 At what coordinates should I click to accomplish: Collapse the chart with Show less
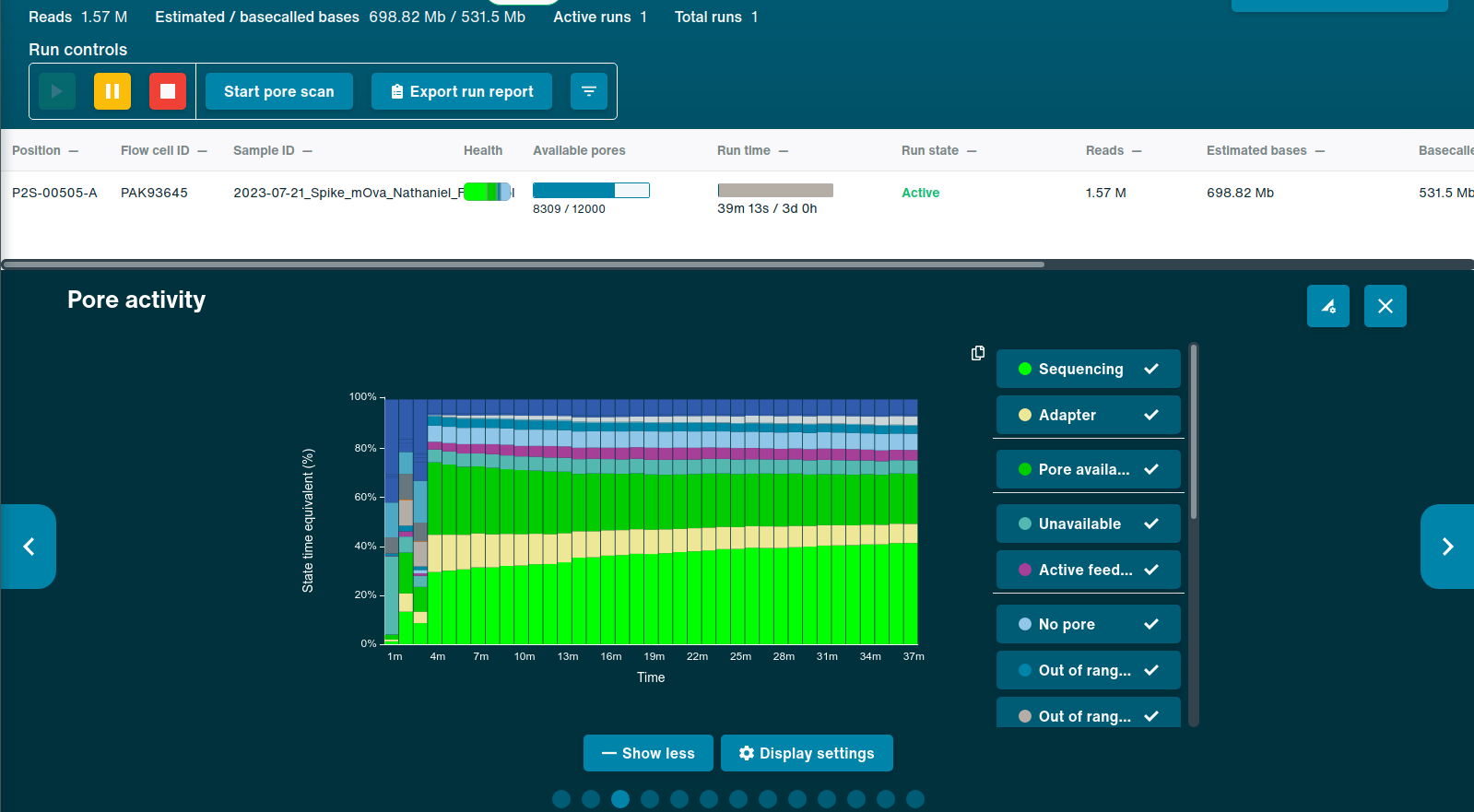click(x=648, y=753)
